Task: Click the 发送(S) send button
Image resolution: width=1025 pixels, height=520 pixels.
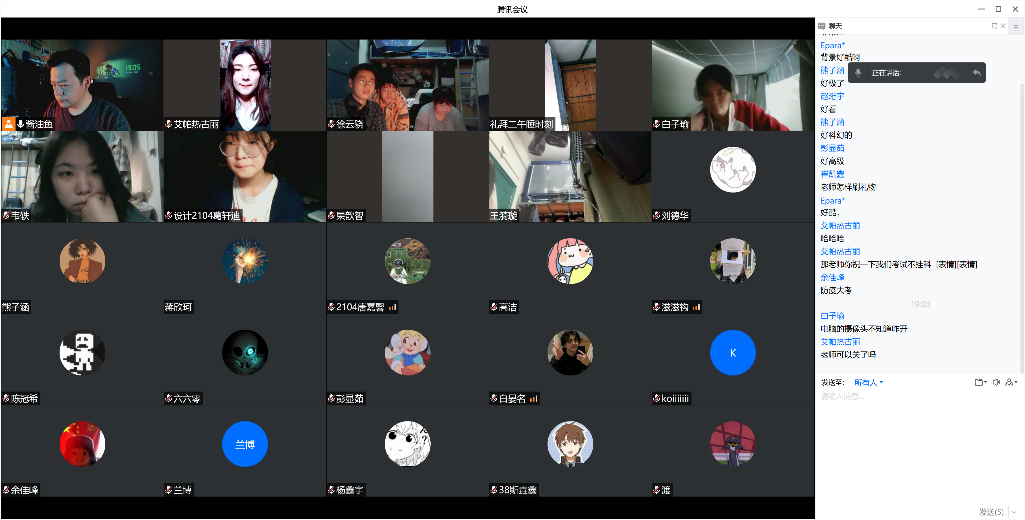Action: (991, 511)
